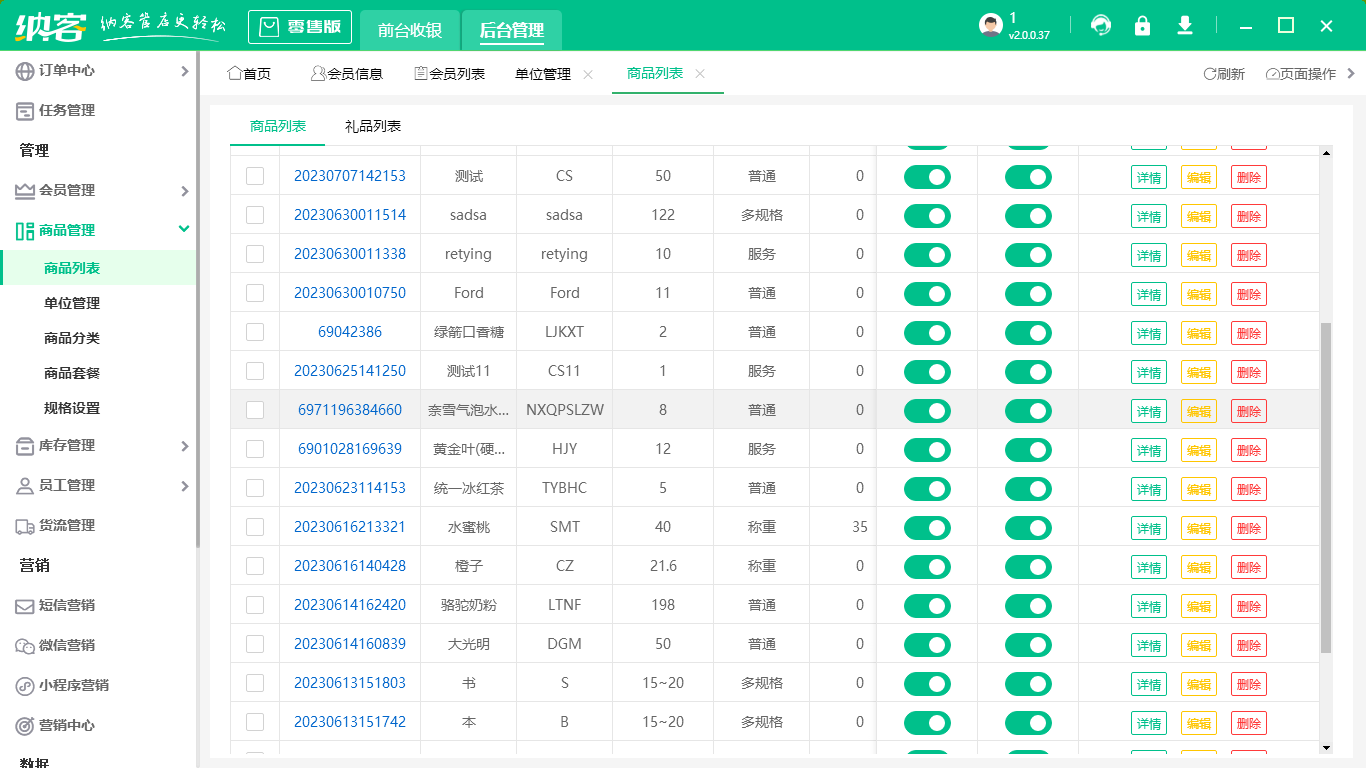
Task: Open the user avatar menu
Action: tap(990, 24)
